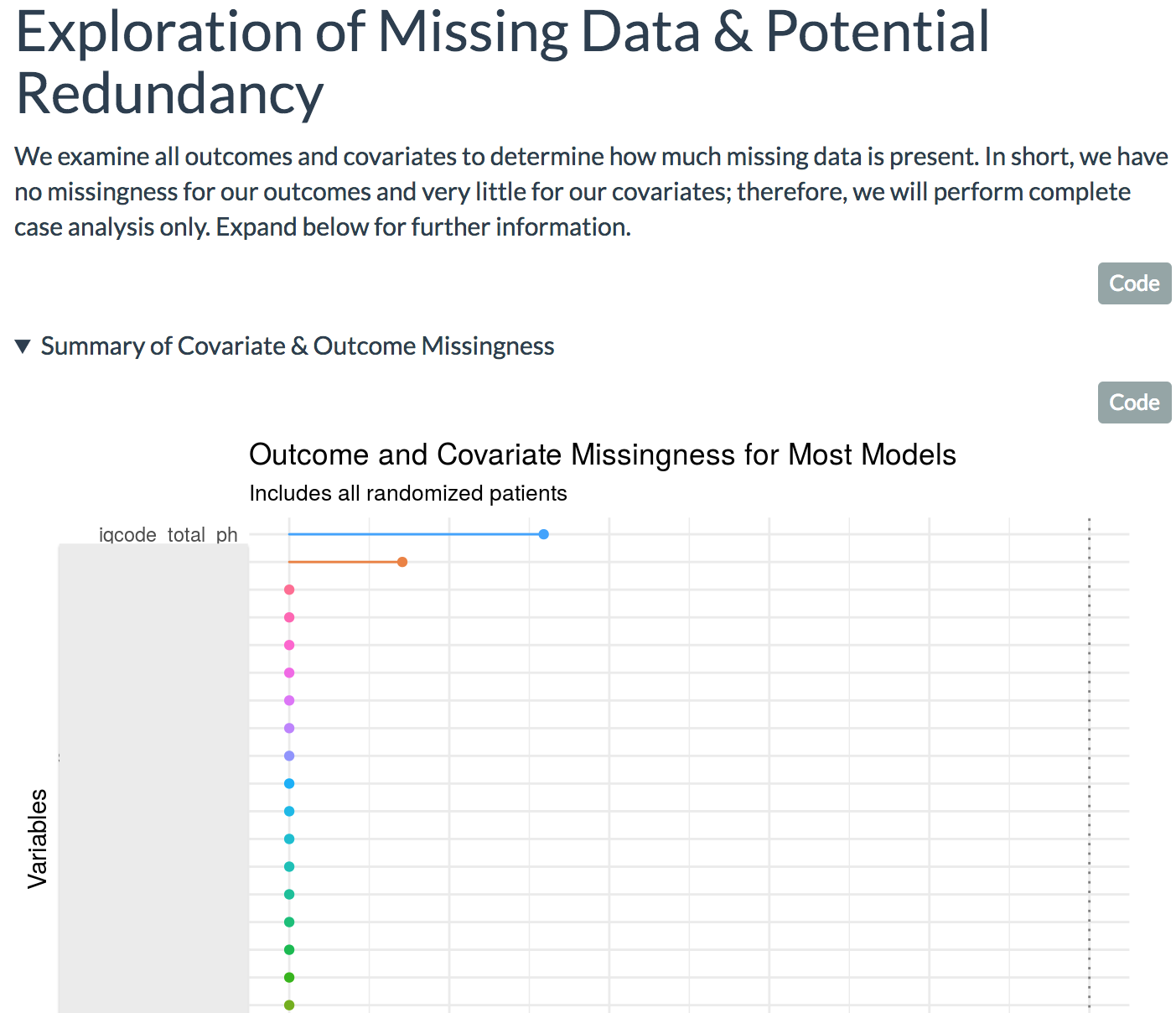Click the orange horizontal line segment
1176x1013 pixels.
pos(344,562)
